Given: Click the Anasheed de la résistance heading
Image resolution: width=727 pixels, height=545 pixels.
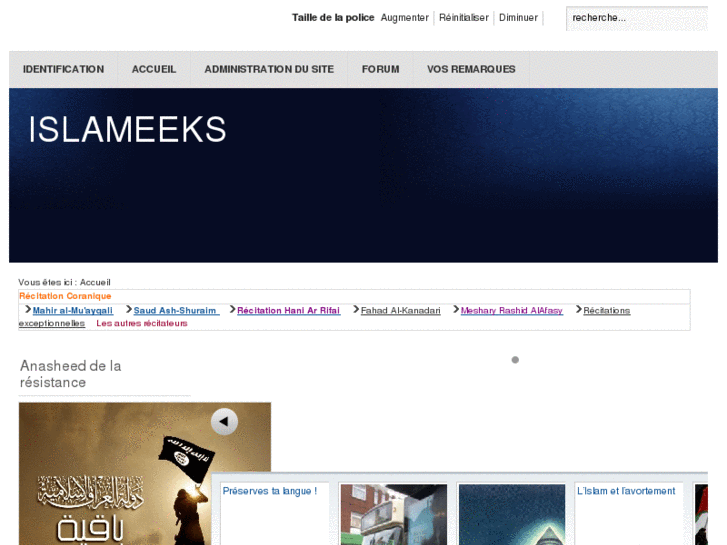Looking at the screenshot, I should [x=70, y=374].
